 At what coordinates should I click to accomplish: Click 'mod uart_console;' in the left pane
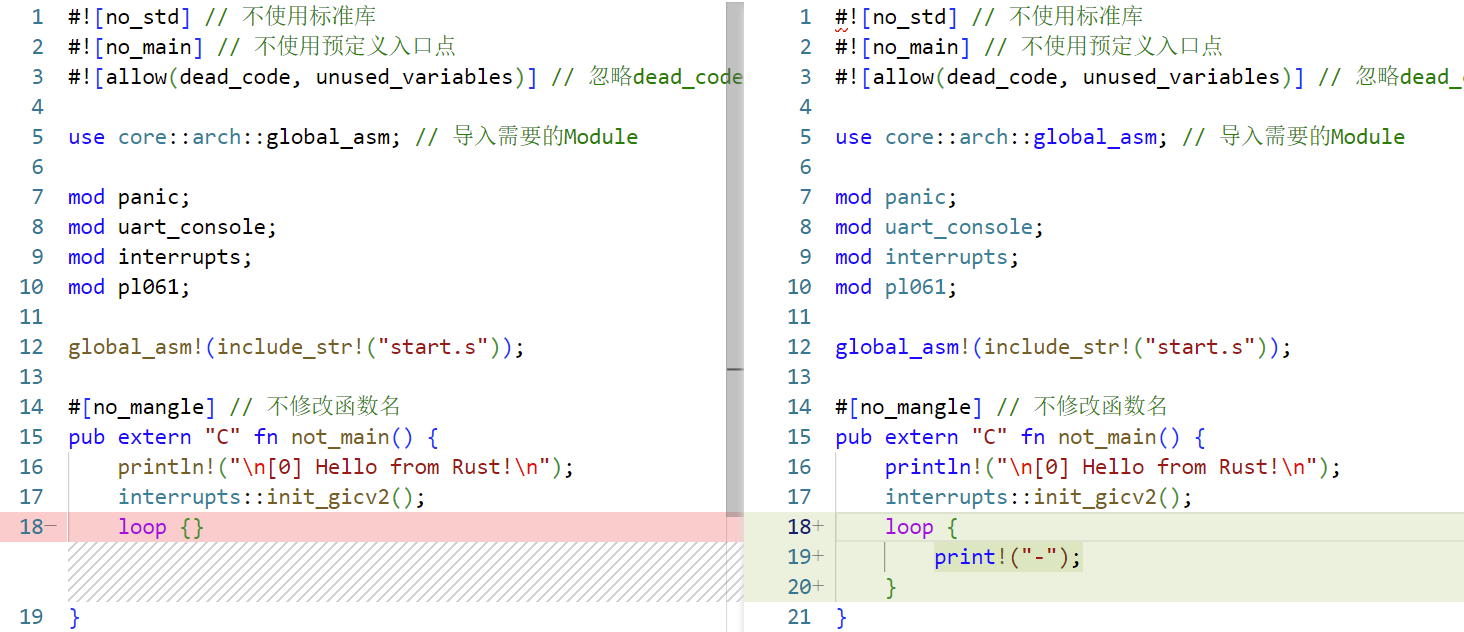point(172,227)
